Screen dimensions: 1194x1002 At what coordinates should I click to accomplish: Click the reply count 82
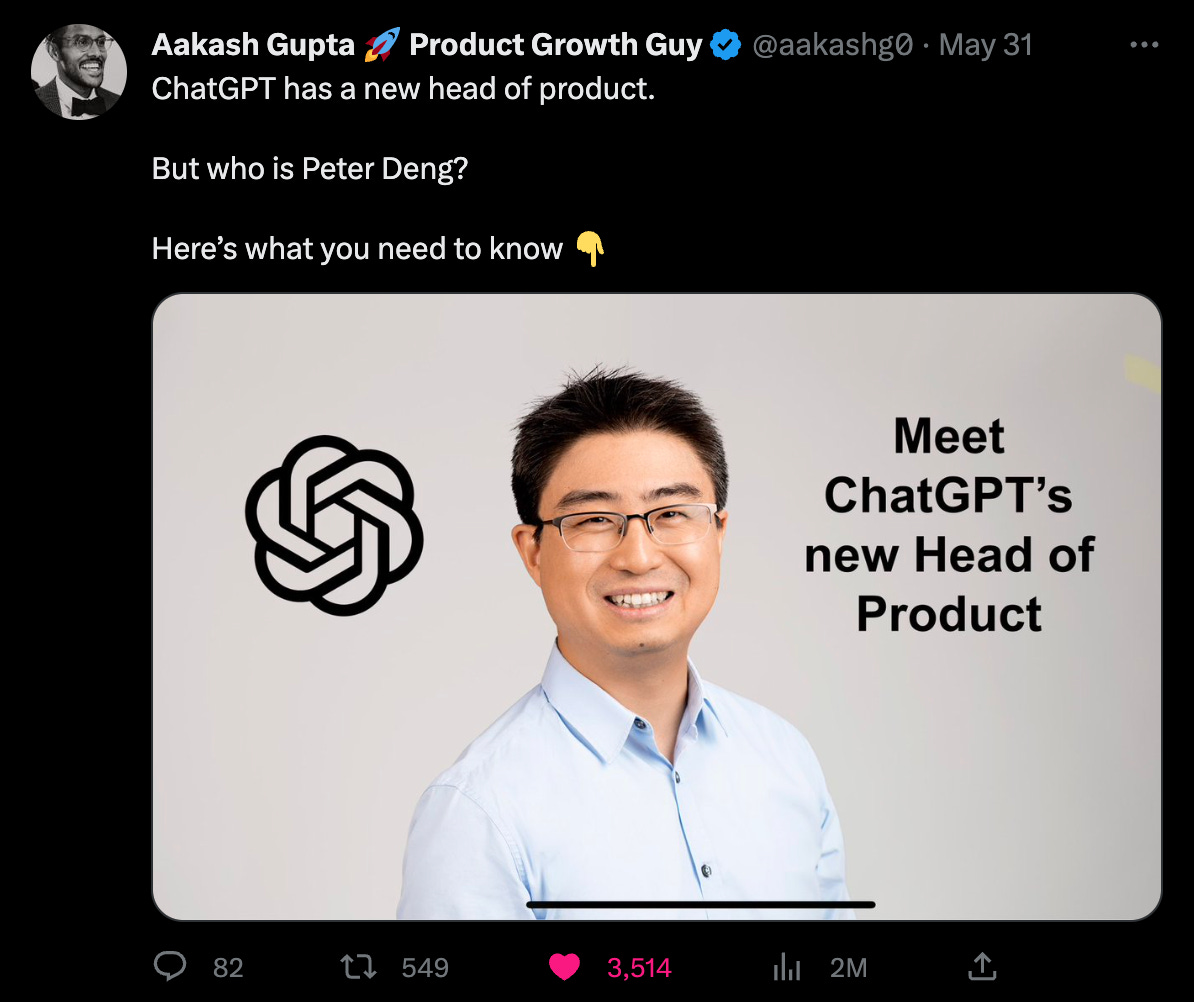click(228, 968)
